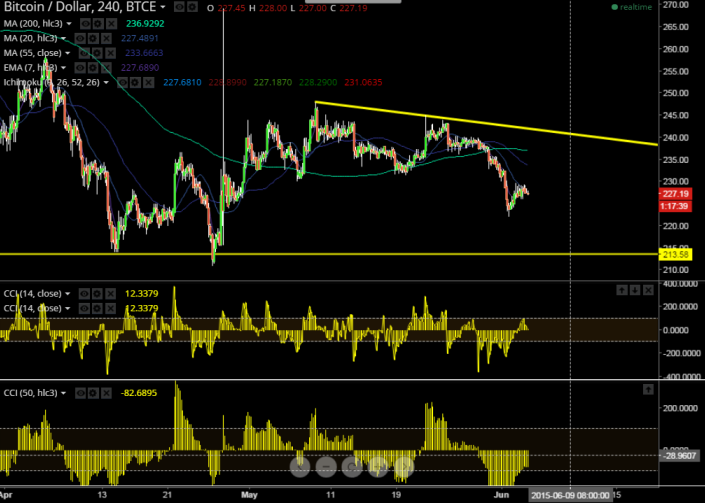Click the scroll-left chart navigation button
Screen dimensions: 705x503
(x=300, y=467)
